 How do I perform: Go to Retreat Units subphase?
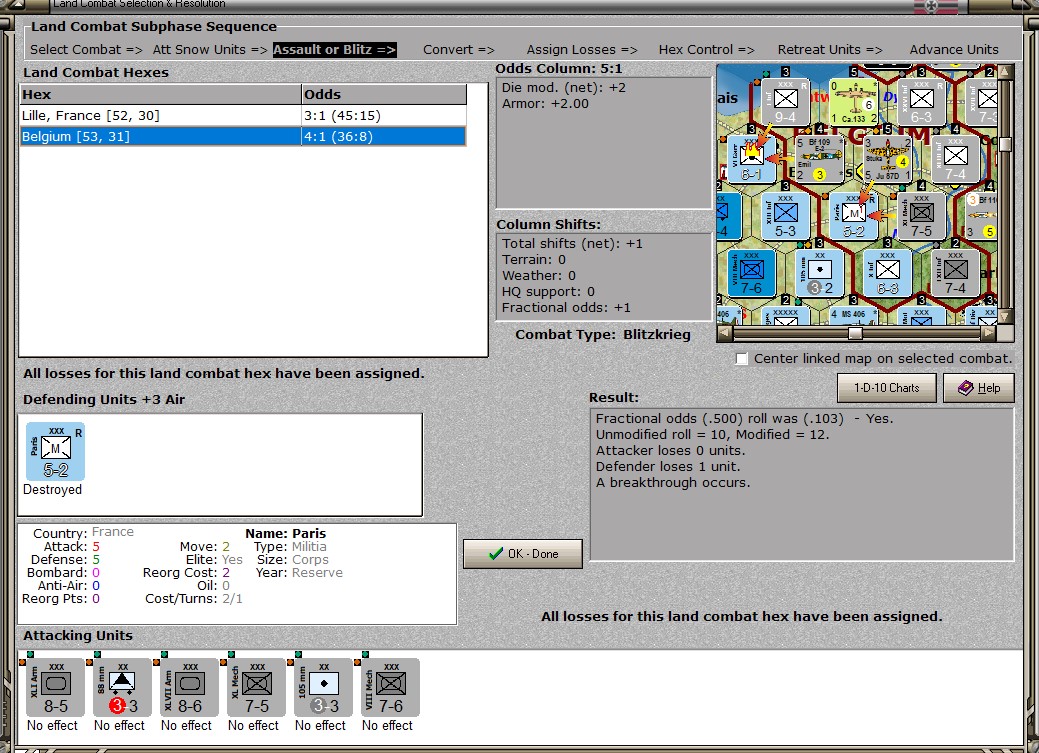[830, 50]
